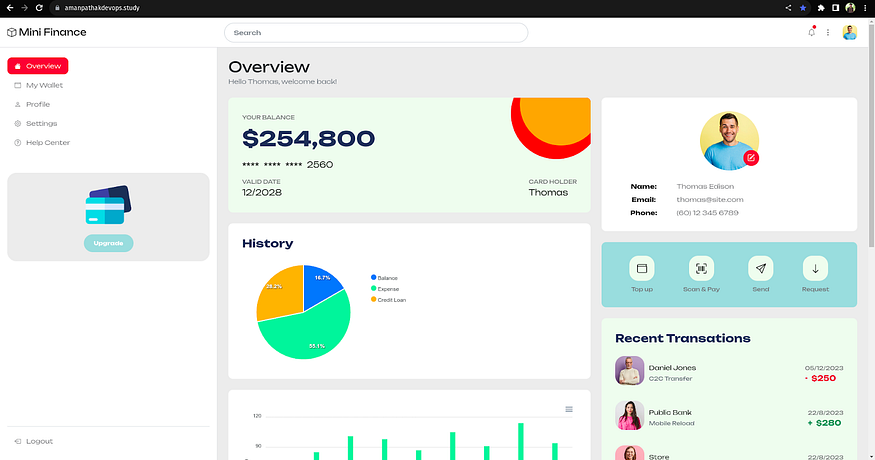Click the $254,800 balance amount
The height and width of the screenshot is (460, 875).
(308, 138)
